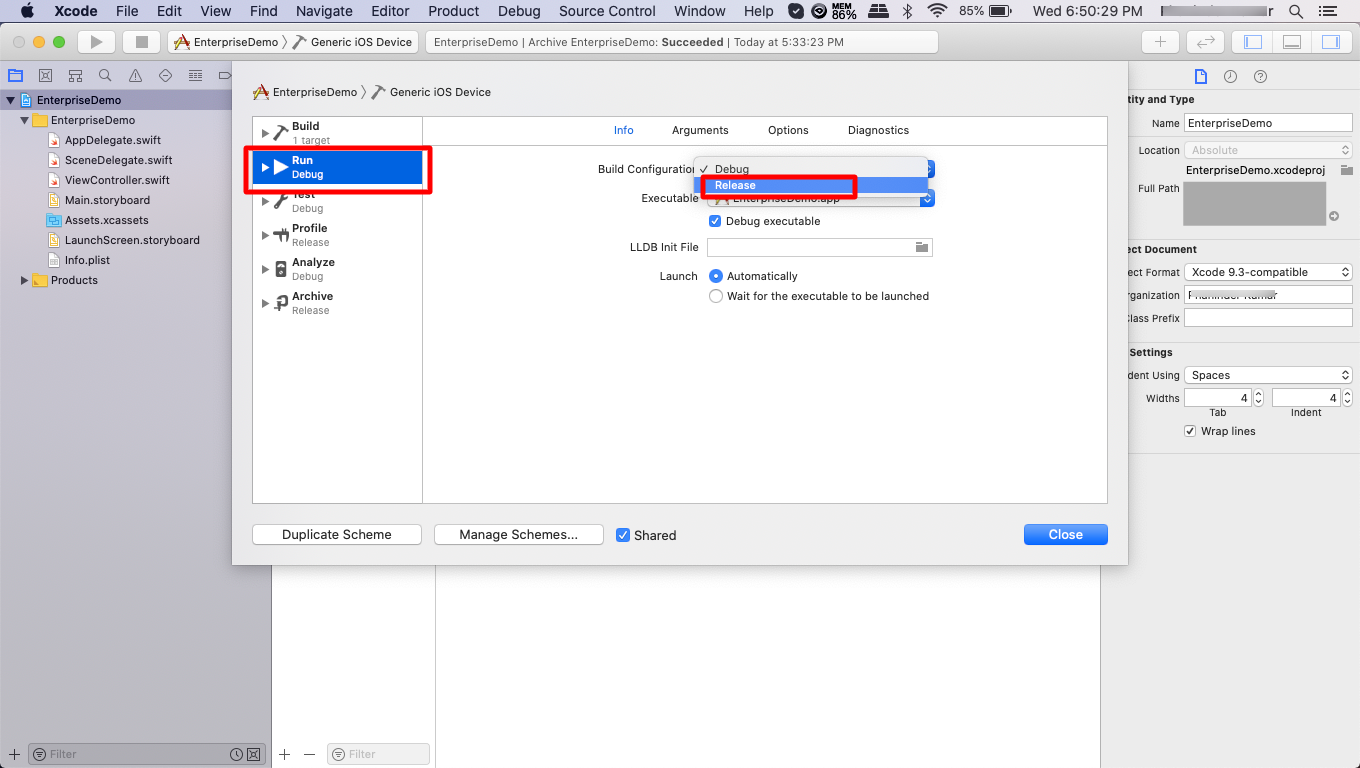
Task: Toggle the Shared scheme checkbox
Action: pyautogui.click(x=623, y=535)
